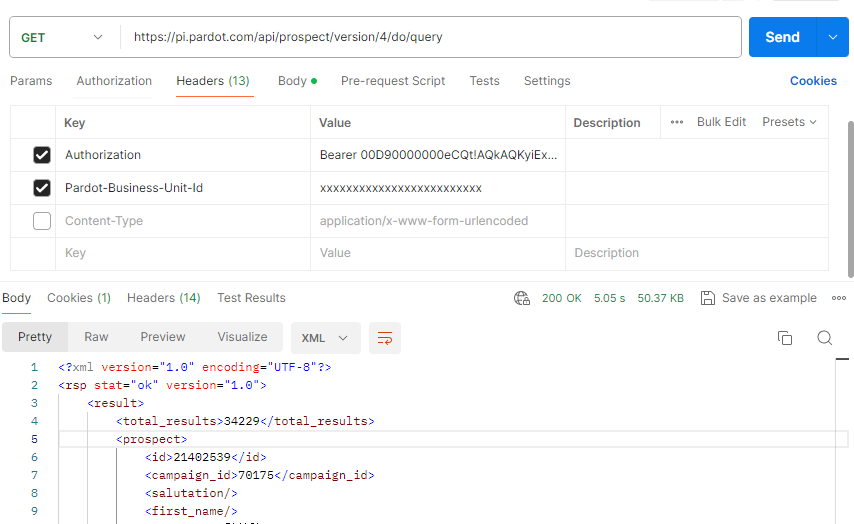Image resolution: width=854 pixels, height=524 pixels.
Task: Open the headers table three-dot options
Action: [676, 122]
